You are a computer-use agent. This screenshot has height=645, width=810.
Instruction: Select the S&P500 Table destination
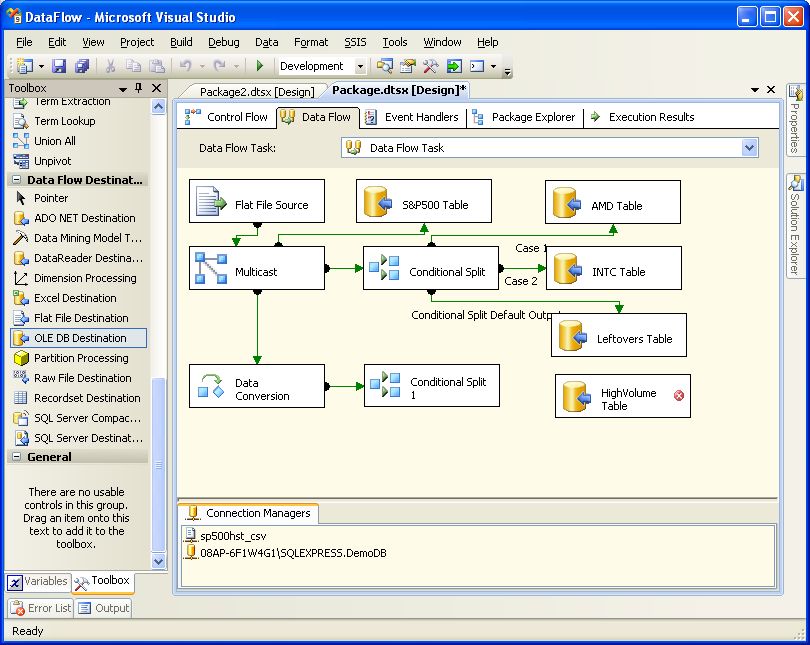point(424,201)
